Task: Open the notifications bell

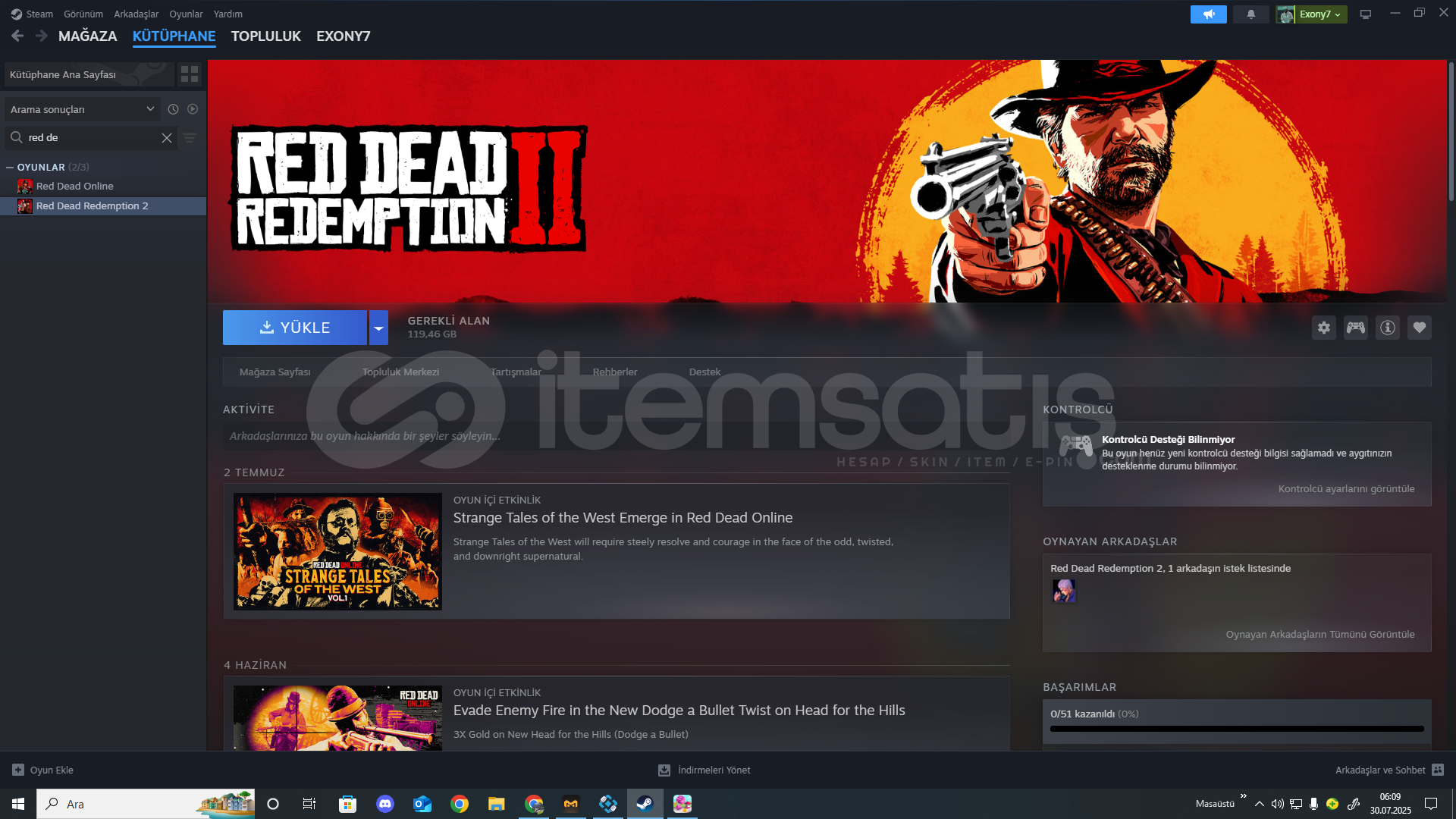Action: (x=1251, y=14)
